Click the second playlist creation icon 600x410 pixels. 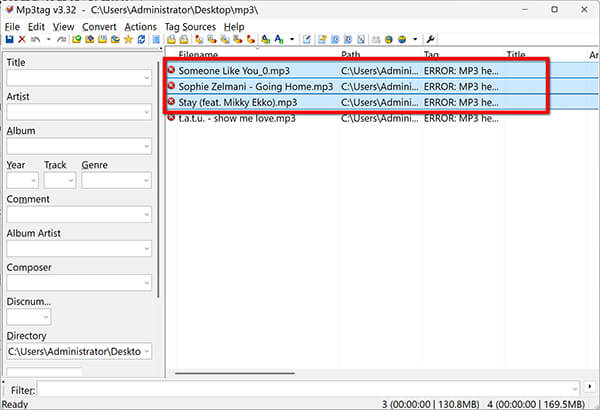pos(348,39)
